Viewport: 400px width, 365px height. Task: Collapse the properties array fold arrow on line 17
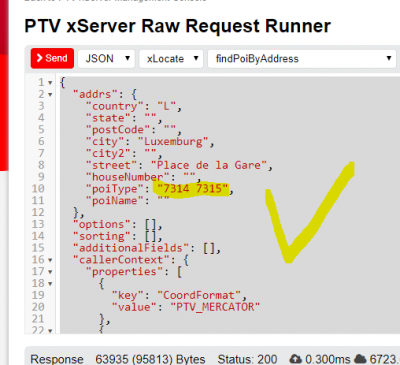[x=50, y=272]
